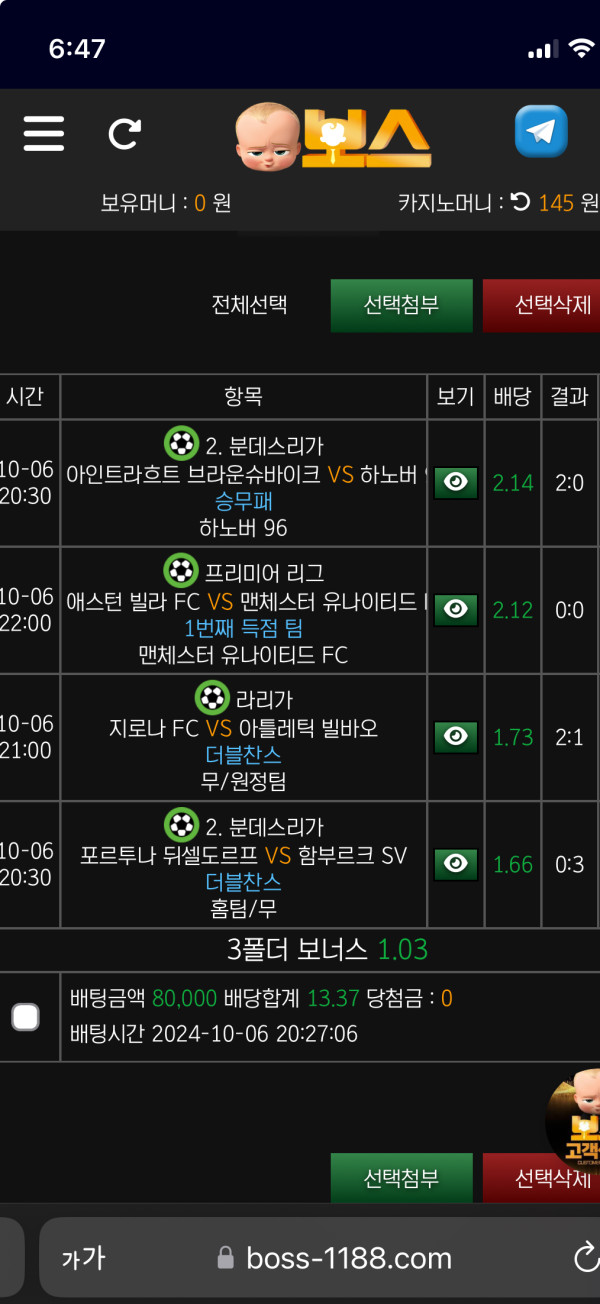This screenshot has width=600, height=1304.
Task: Refresh the casino money balance
Action: 520,203
